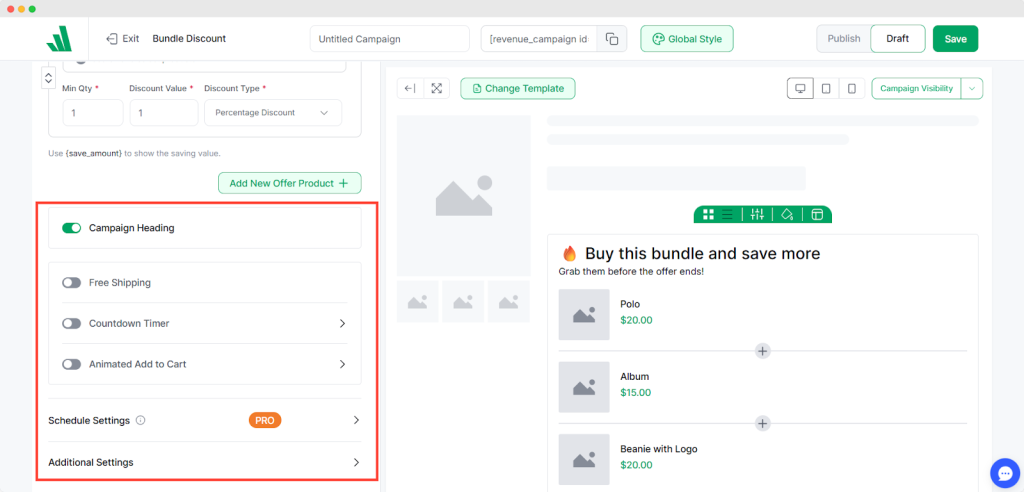Click the Album $15.00 price
The width and height of the screenshot is (1024, 492).
(636, 393)
